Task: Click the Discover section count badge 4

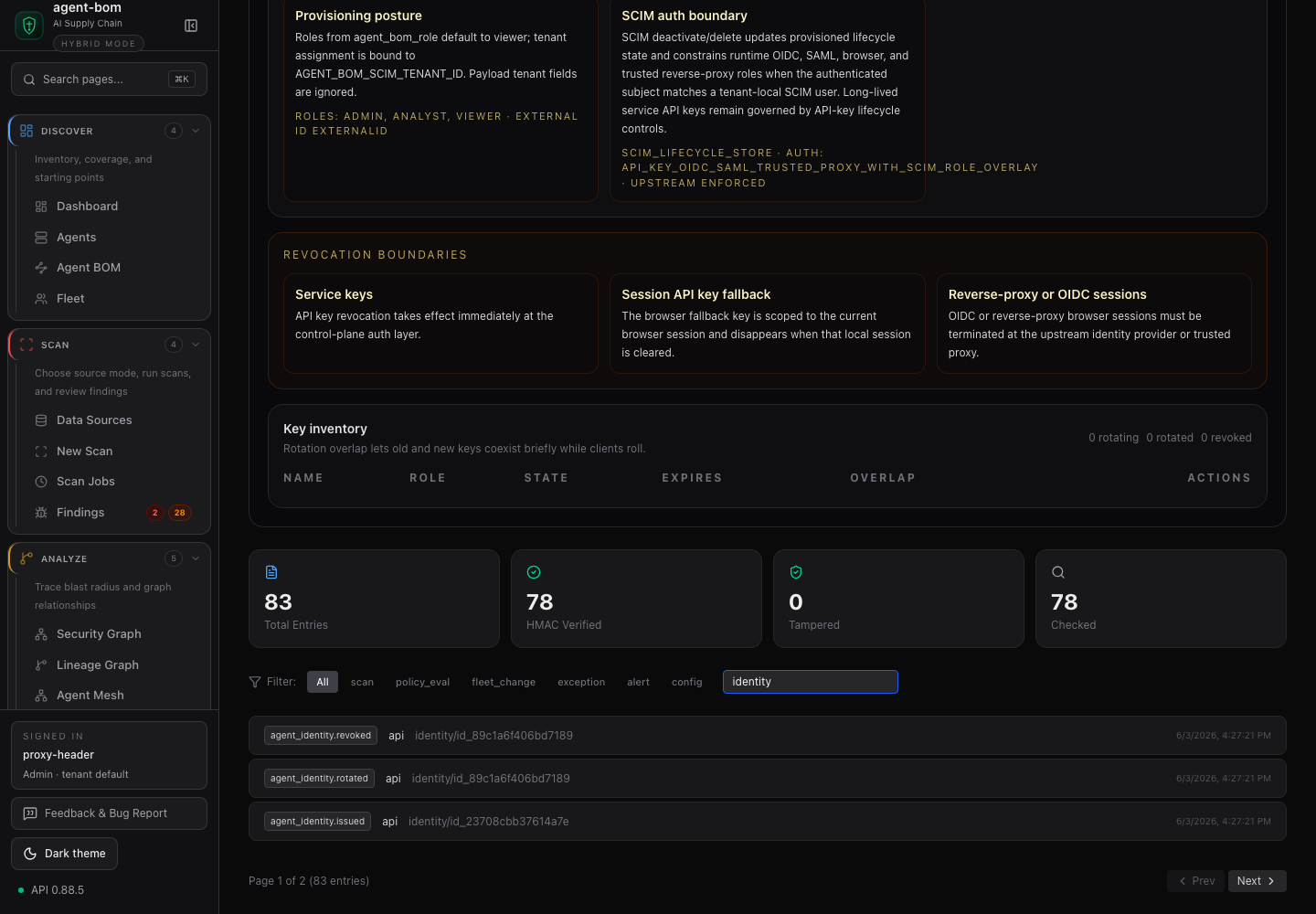Action: (x=174, y=131)
